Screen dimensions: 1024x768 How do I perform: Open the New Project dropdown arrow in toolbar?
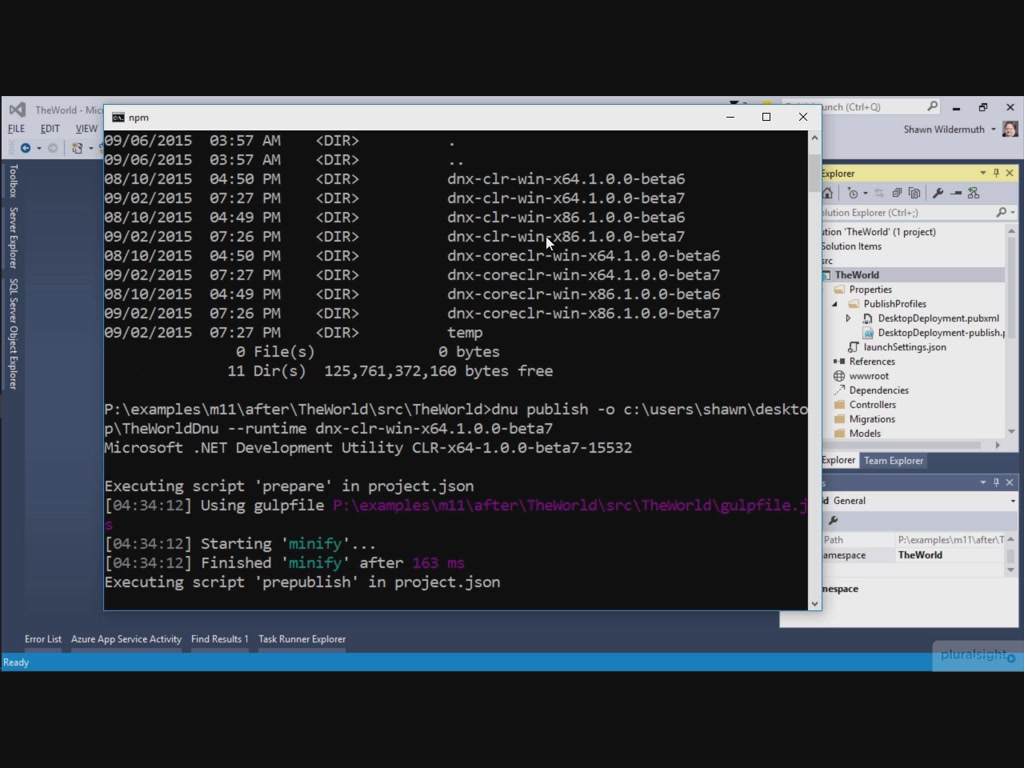point(91,148)
